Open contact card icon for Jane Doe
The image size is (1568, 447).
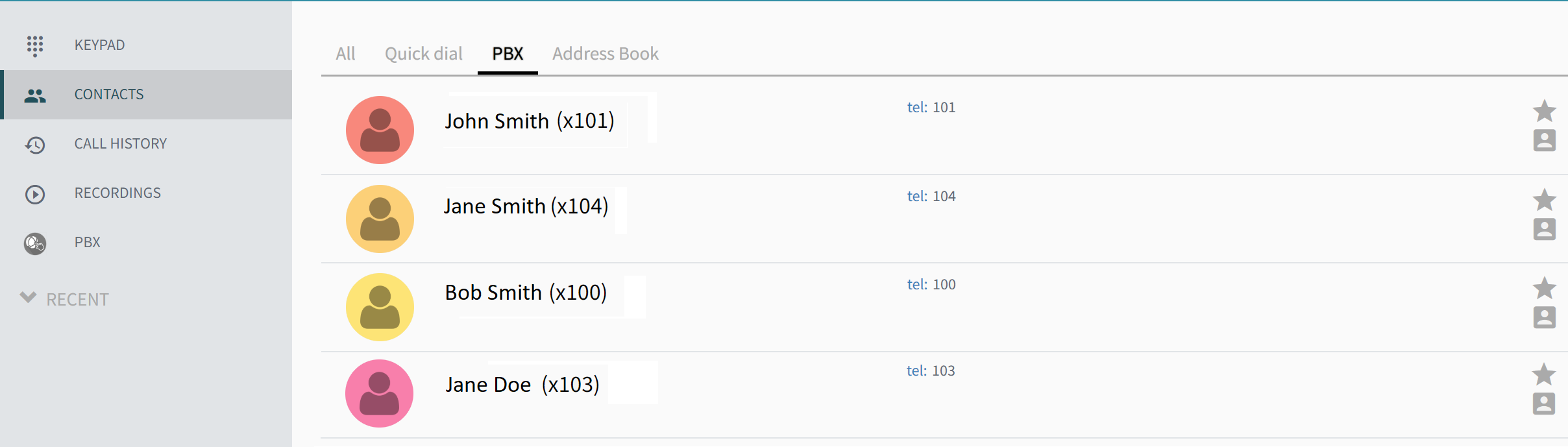pos(1544,404)
